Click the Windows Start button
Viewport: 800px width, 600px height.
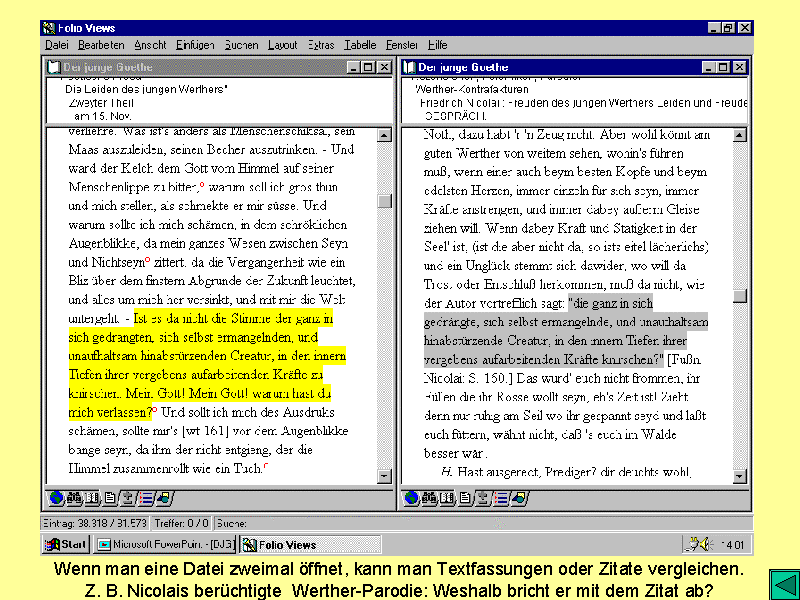point(67,545)
